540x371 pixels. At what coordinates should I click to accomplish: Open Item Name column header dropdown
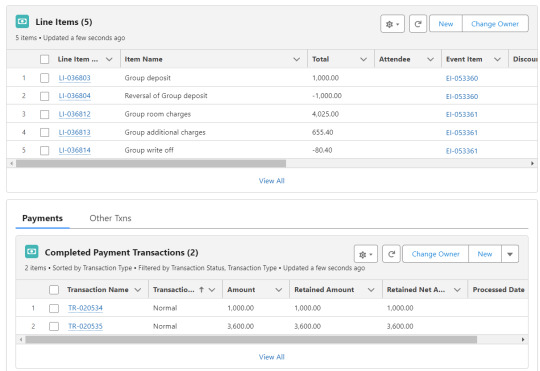(297, 59)
